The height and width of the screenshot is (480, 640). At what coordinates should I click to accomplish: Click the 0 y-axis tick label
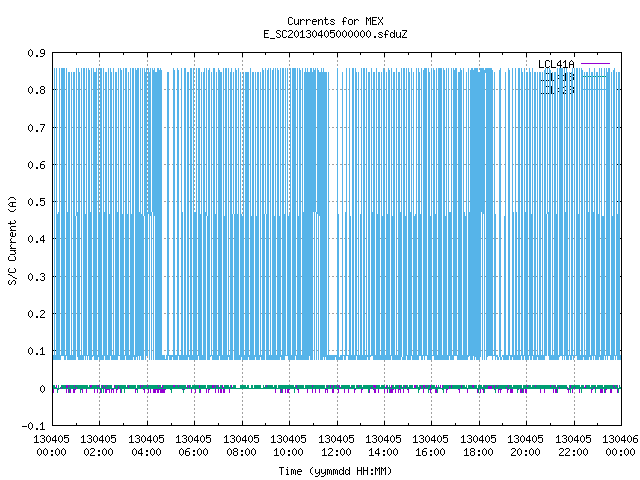tap(42, 389)
